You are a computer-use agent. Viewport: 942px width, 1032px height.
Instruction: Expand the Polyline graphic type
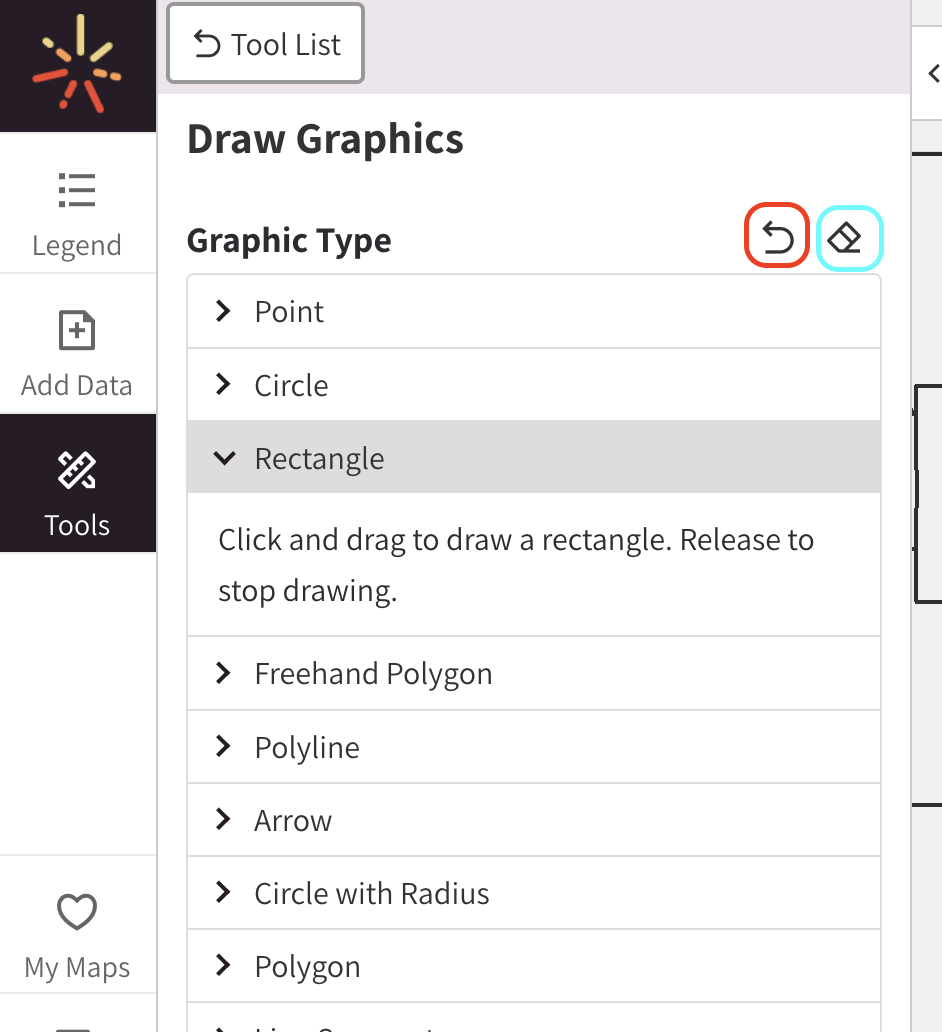[x=306, y=747]
